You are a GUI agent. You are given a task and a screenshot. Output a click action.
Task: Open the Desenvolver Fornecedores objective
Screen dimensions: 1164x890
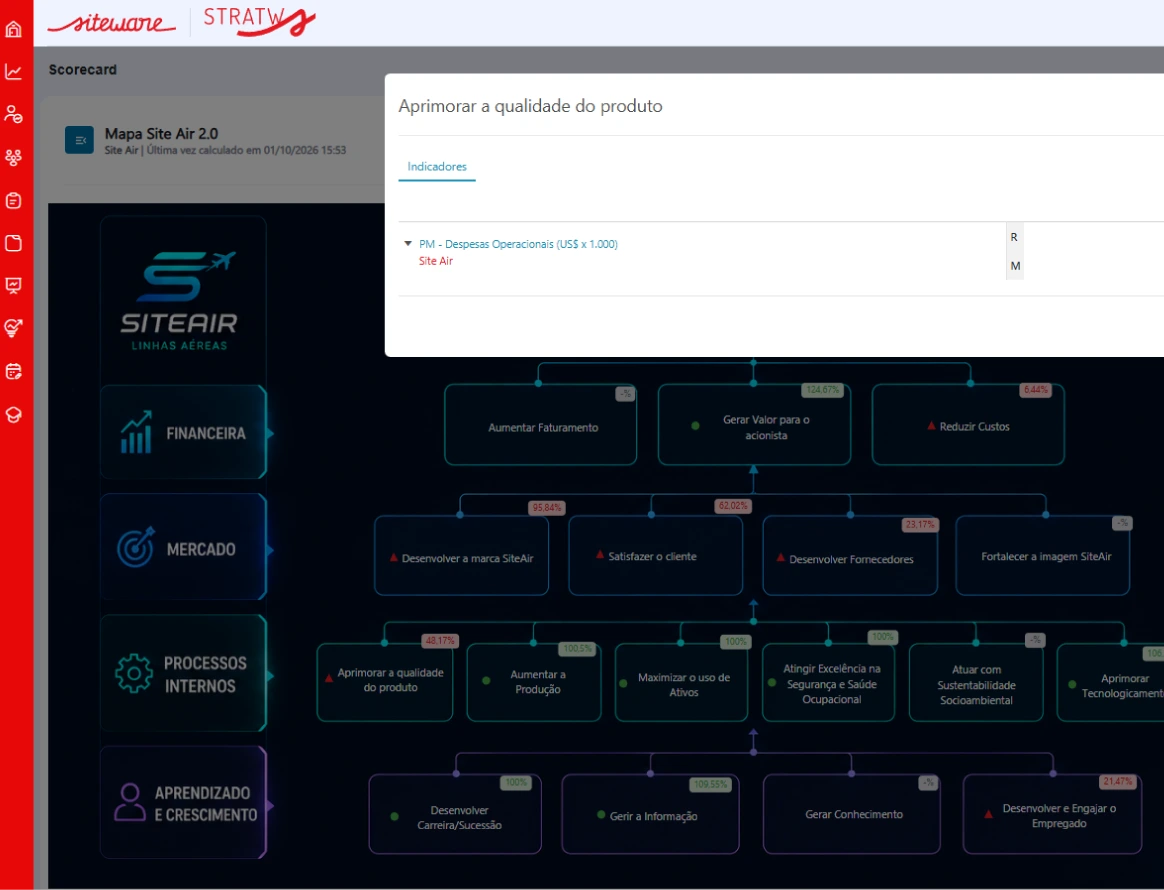850,556
